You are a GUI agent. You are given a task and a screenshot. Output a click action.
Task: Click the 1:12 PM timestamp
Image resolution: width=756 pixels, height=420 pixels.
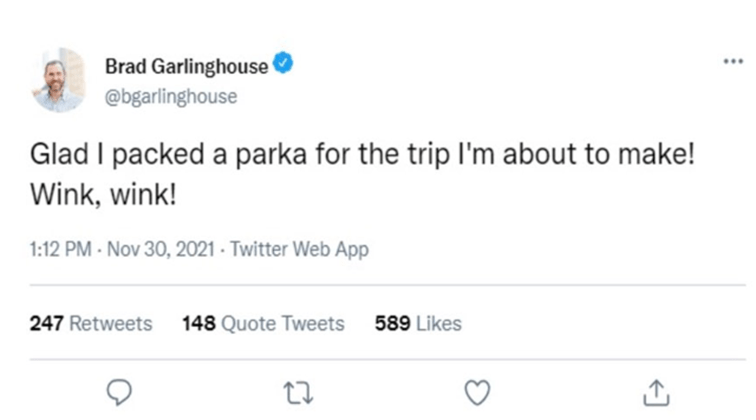tap(58, 250)
